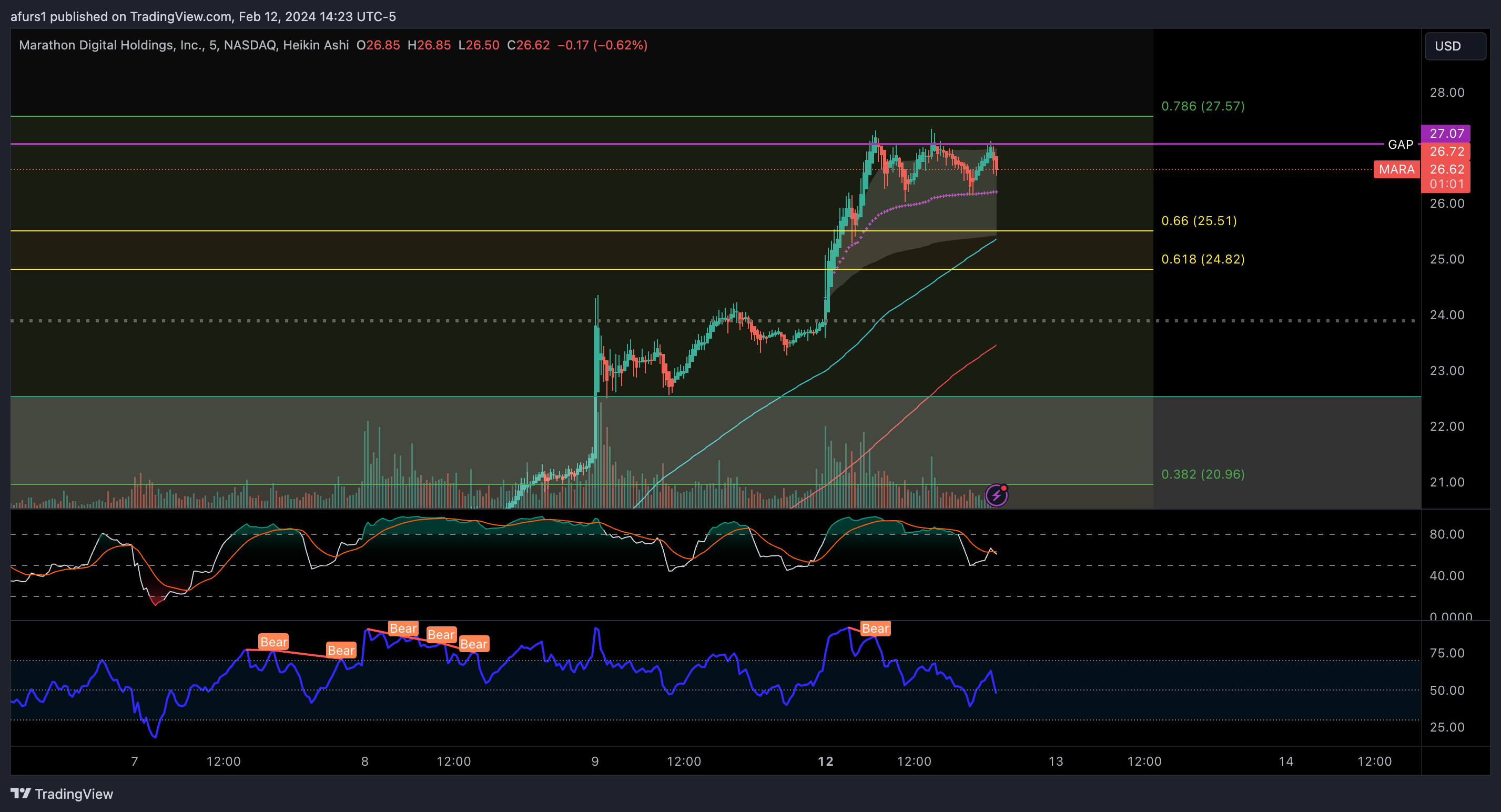Click the TradingView logo at bottom left

[62, 794]
